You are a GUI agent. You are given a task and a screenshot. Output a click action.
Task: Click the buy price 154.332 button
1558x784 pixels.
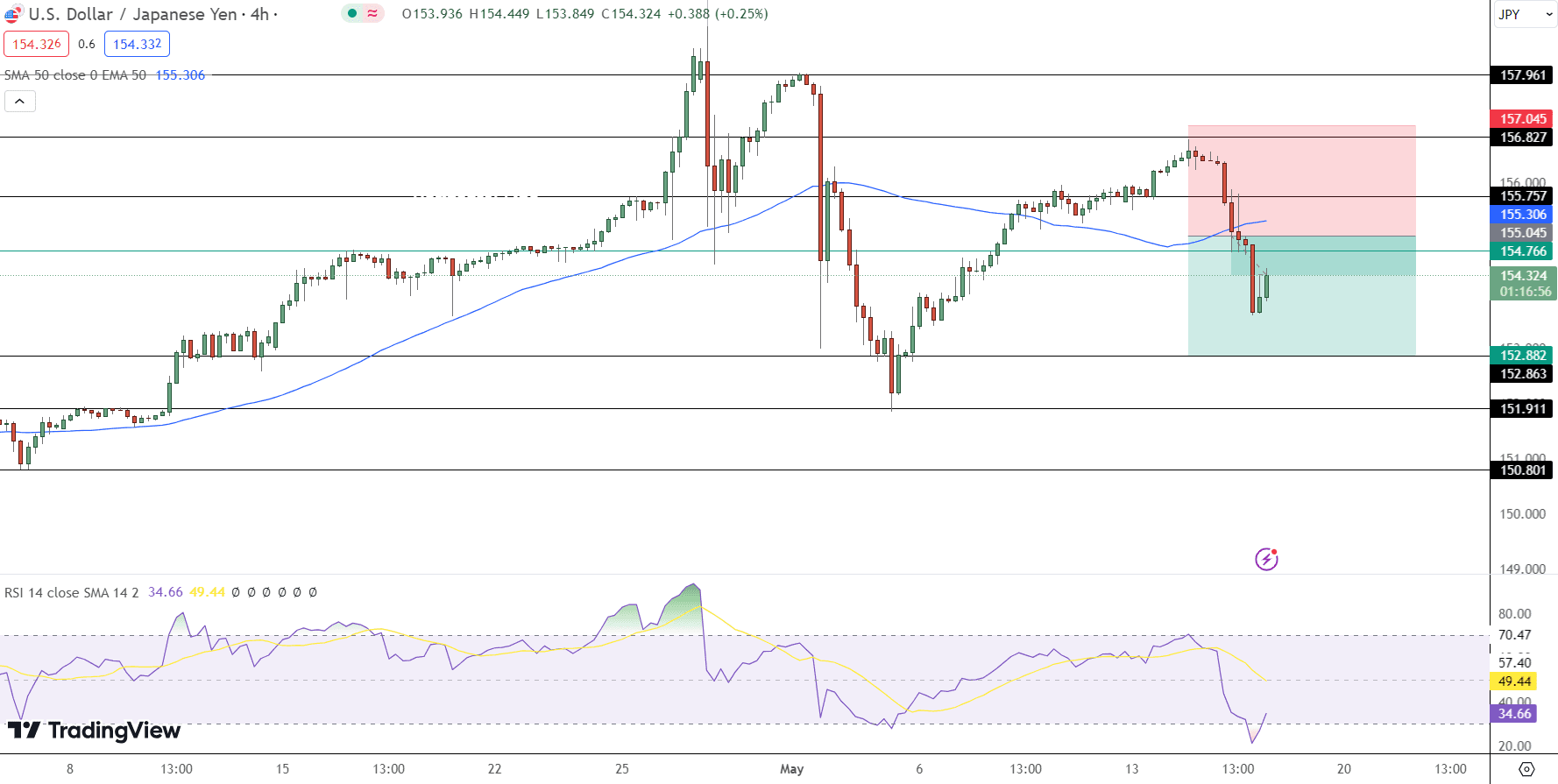point(137,44)
